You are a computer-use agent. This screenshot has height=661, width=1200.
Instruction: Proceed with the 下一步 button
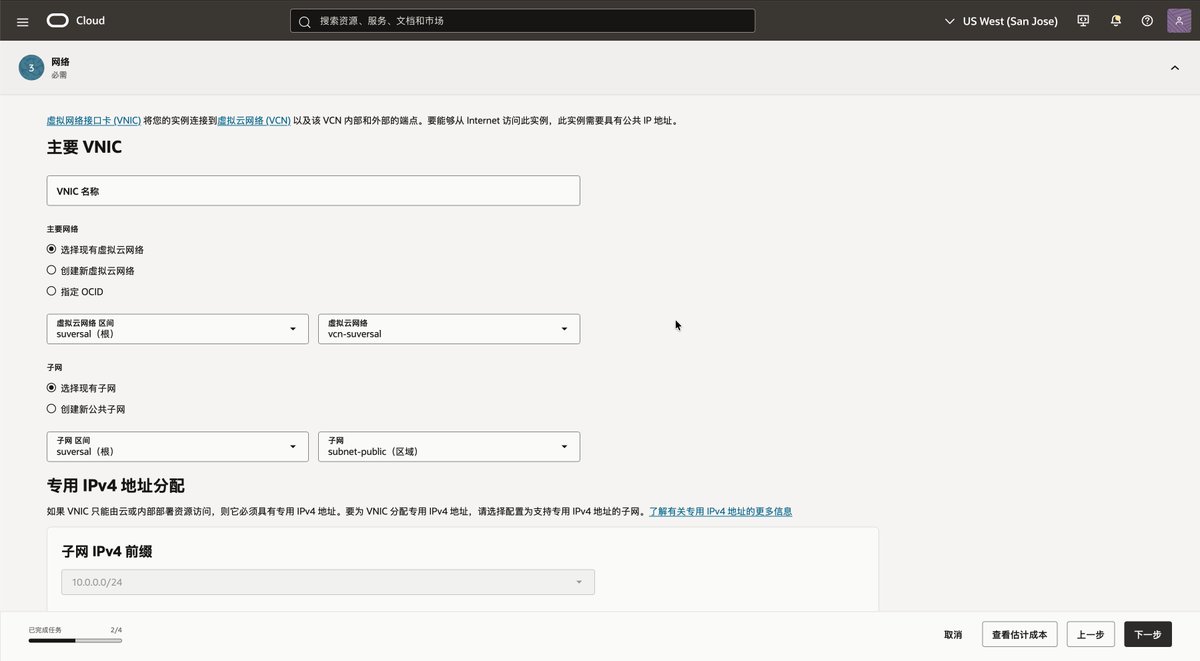pos(1148,634)
